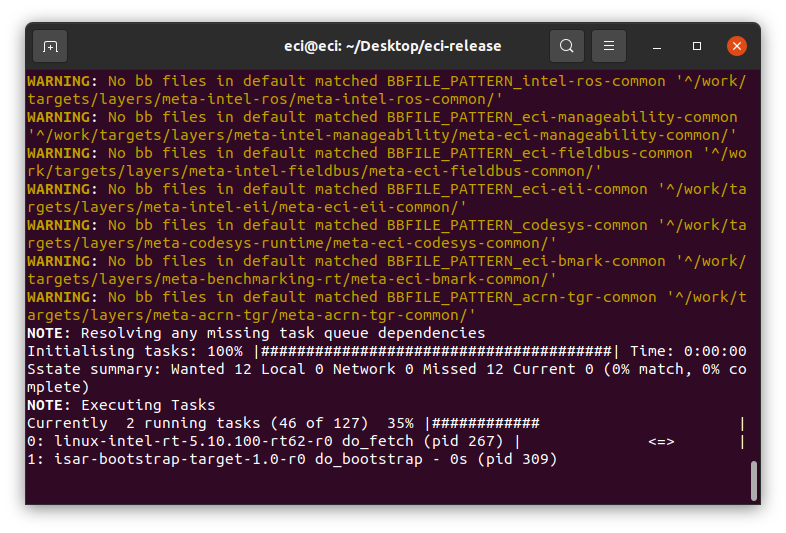Click the 'Time: 0:00:00' text
The width and height of the screenshot is (786, 533).
688,351
